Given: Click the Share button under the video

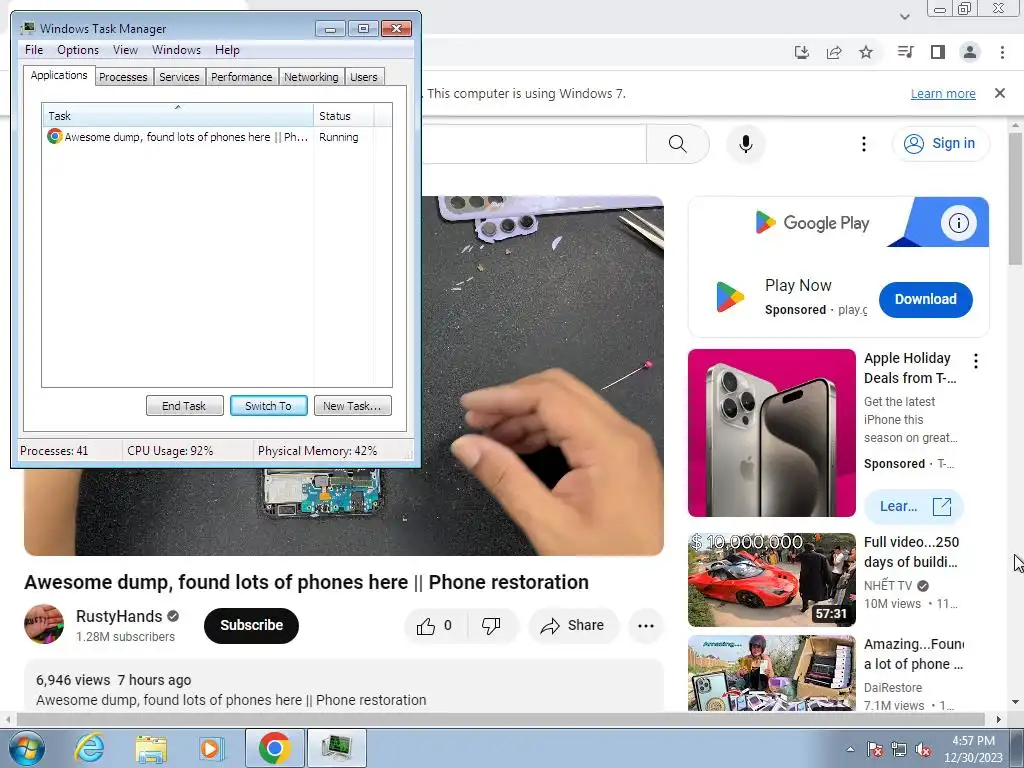Looking at the screenshot, I should tap(573, 626).
